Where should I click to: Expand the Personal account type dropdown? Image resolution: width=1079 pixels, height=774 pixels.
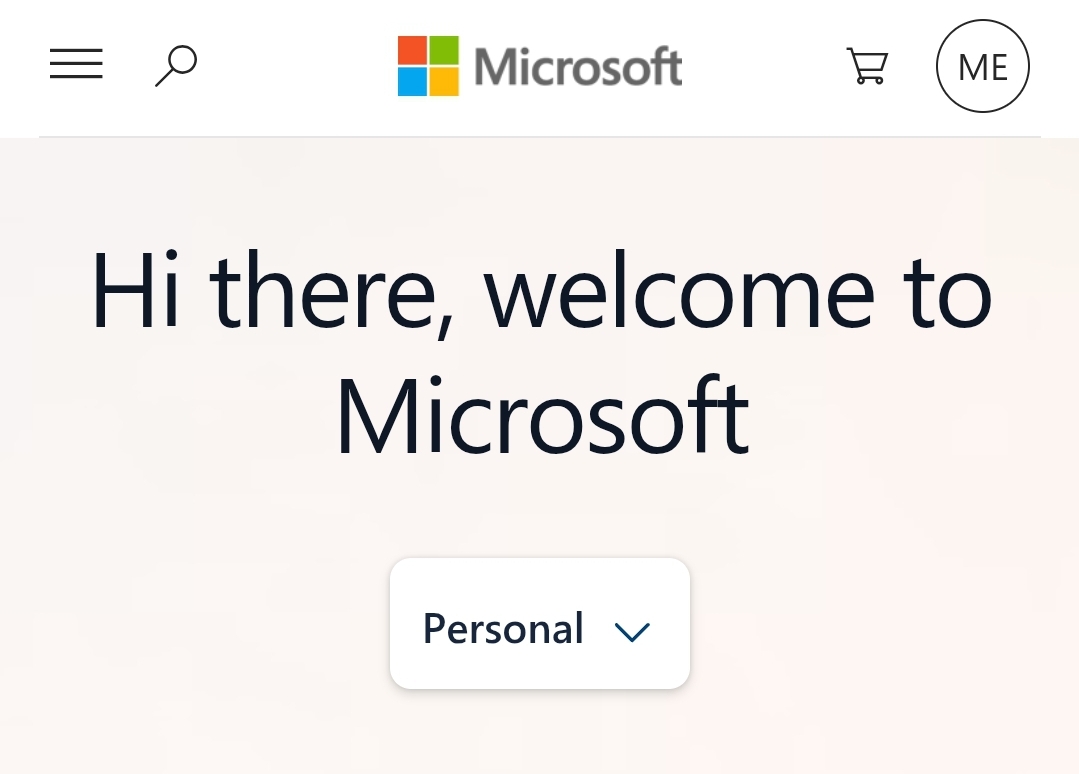click(x=540, y=623)
